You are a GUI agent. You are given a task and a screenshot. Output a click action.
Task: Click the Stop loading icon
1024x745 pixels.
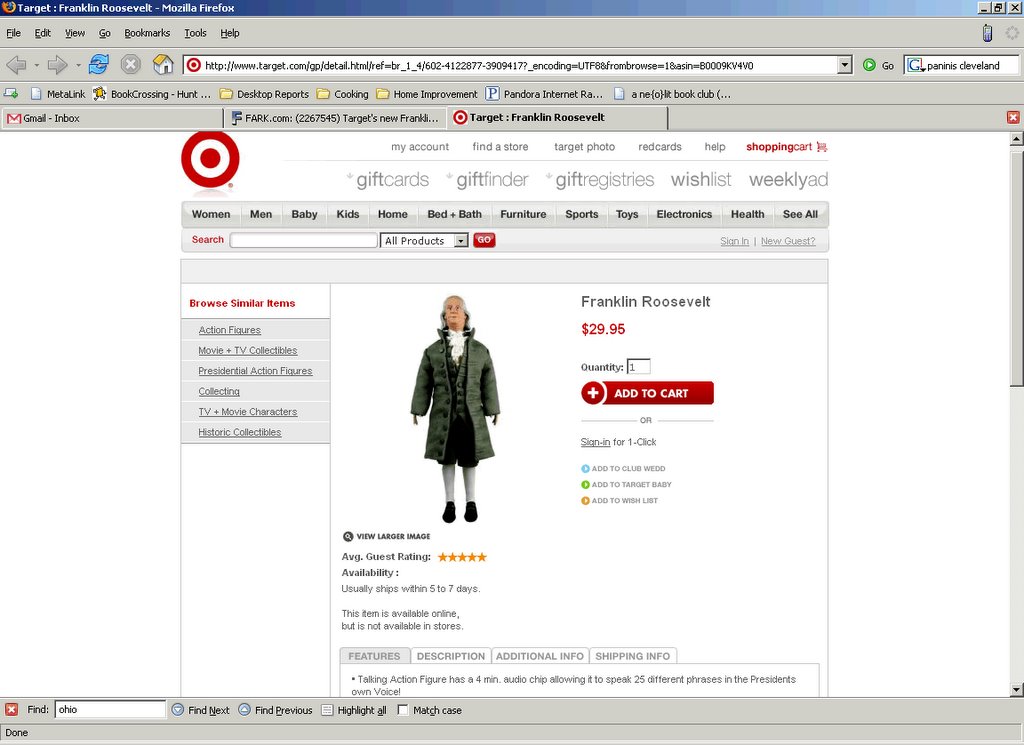coord(131,64)
